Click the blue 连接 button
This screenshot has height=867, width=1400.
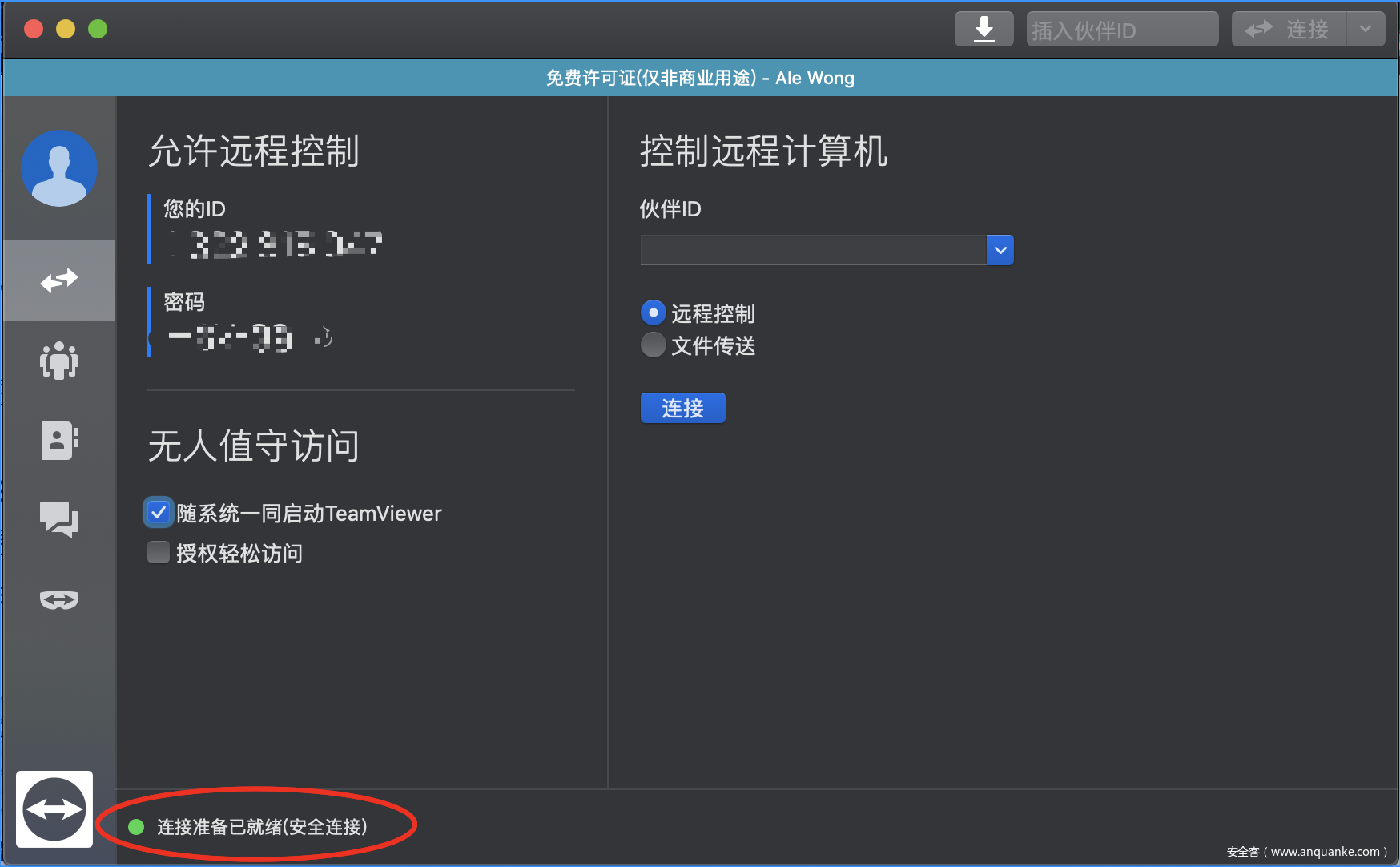click(682, 408)
